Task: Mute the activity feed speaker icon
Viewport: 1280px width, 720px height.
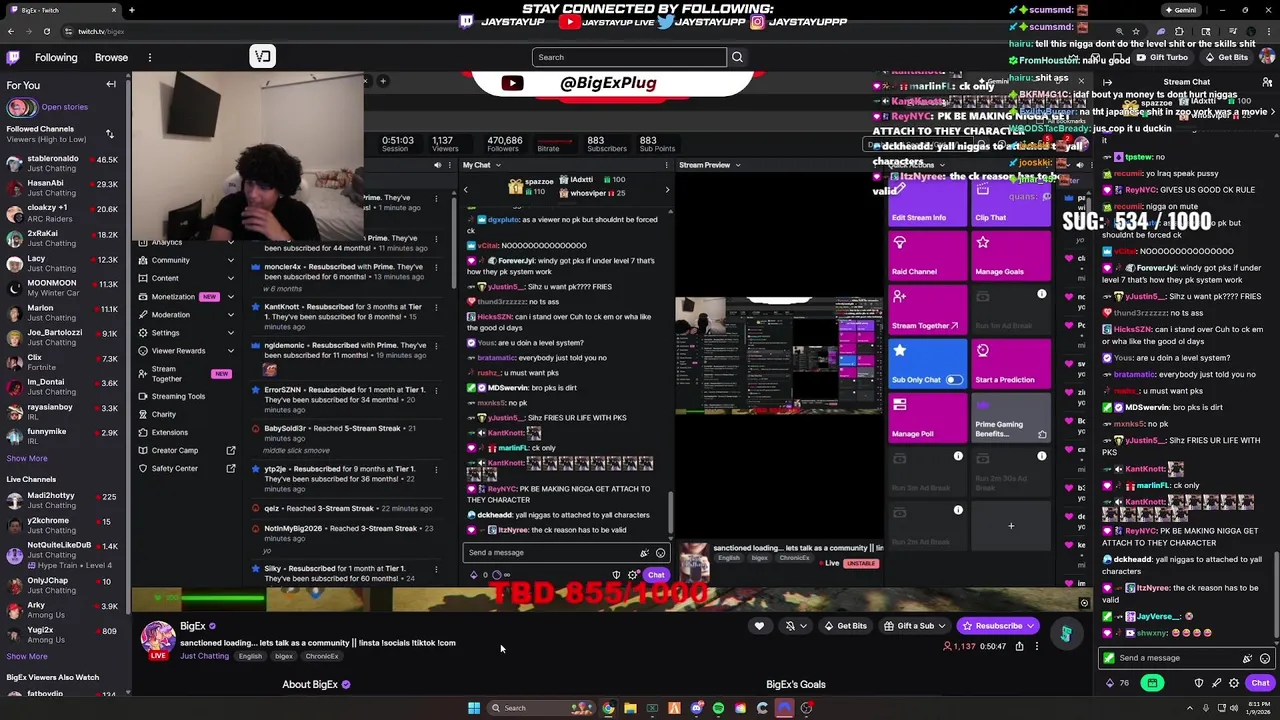Action: (437, 165)
